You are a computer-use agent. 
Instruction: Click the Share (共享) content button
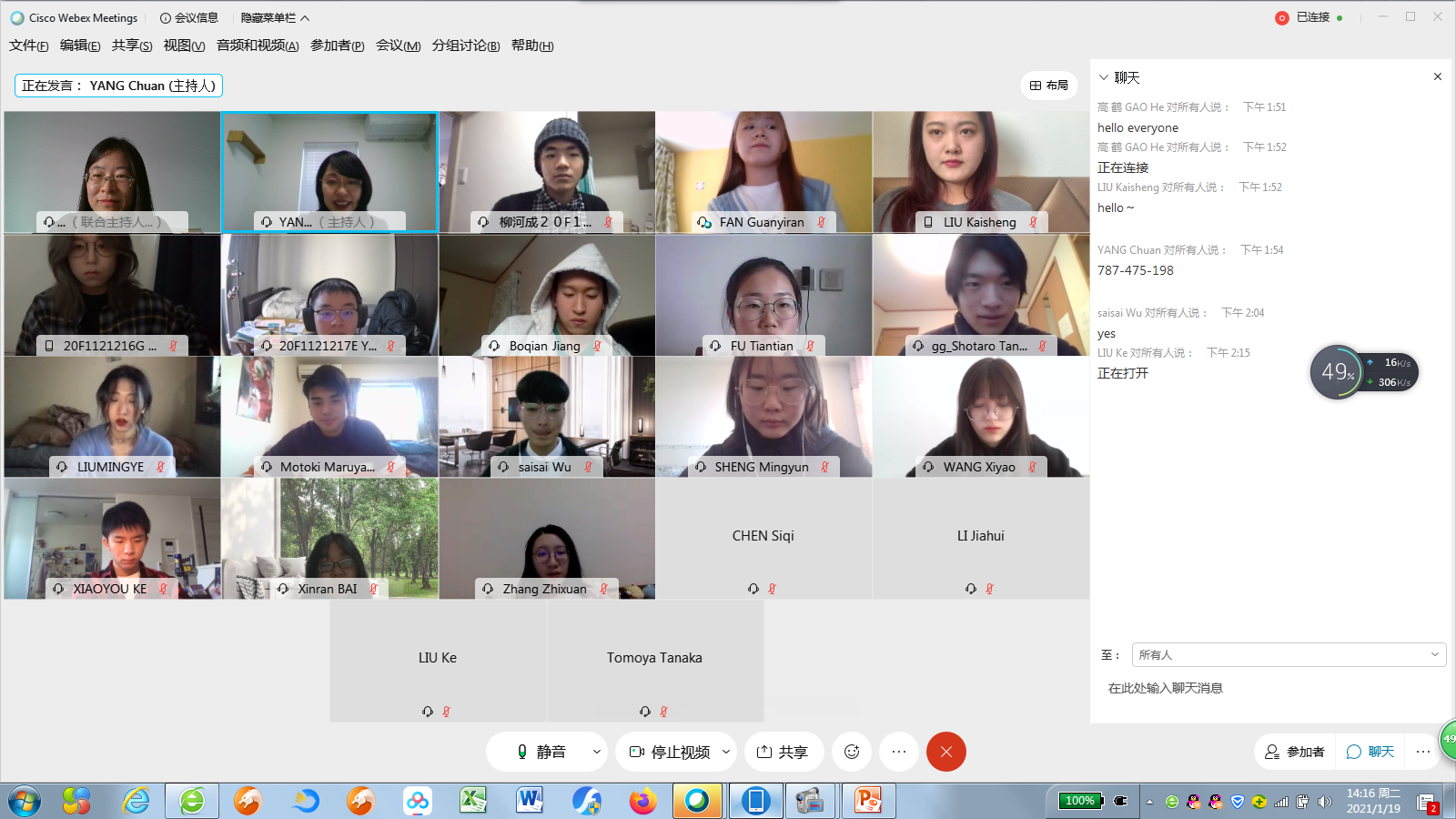tap(783, 752)
